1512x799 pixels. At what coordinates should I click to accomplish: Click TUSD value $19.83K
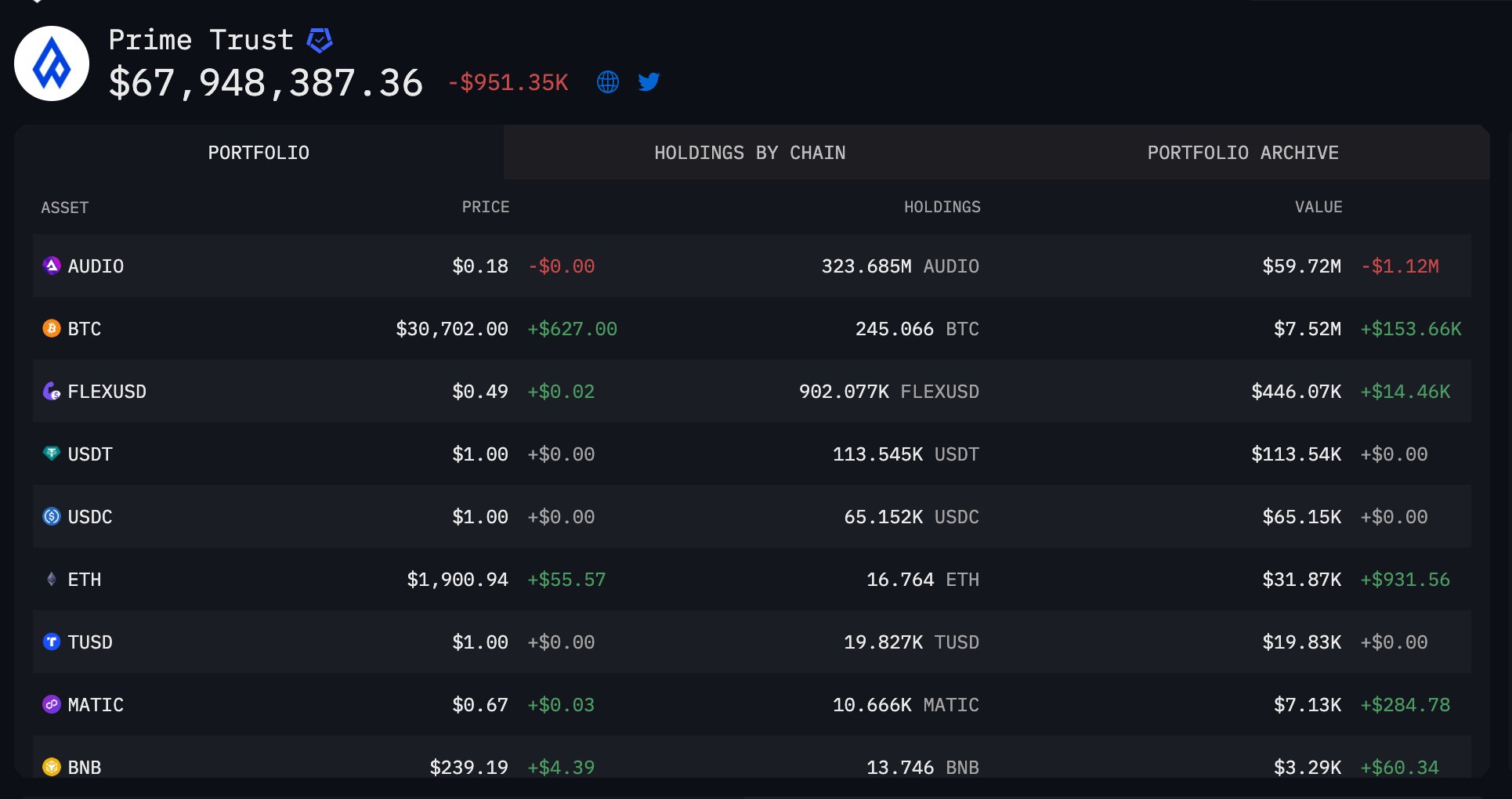click(x=1302, y=642)
